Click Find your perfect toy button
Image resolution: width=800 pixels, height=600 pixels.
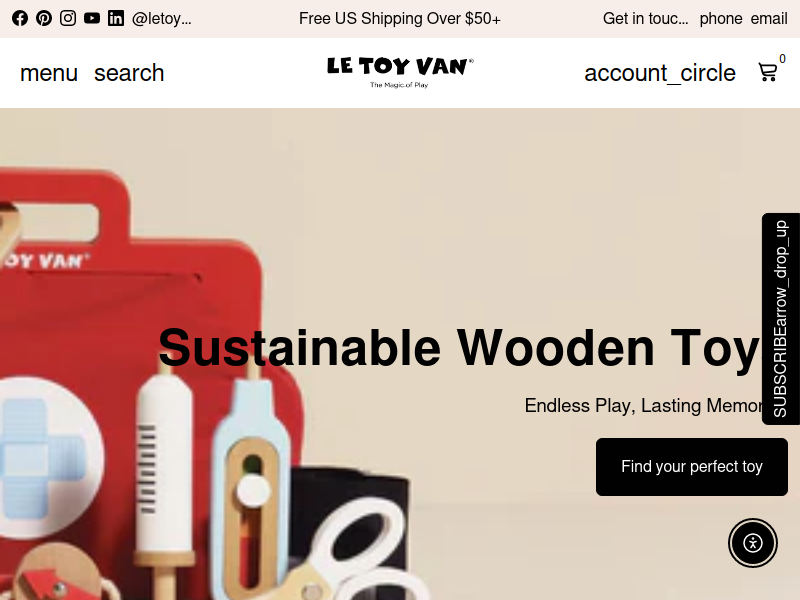point(692,467)
